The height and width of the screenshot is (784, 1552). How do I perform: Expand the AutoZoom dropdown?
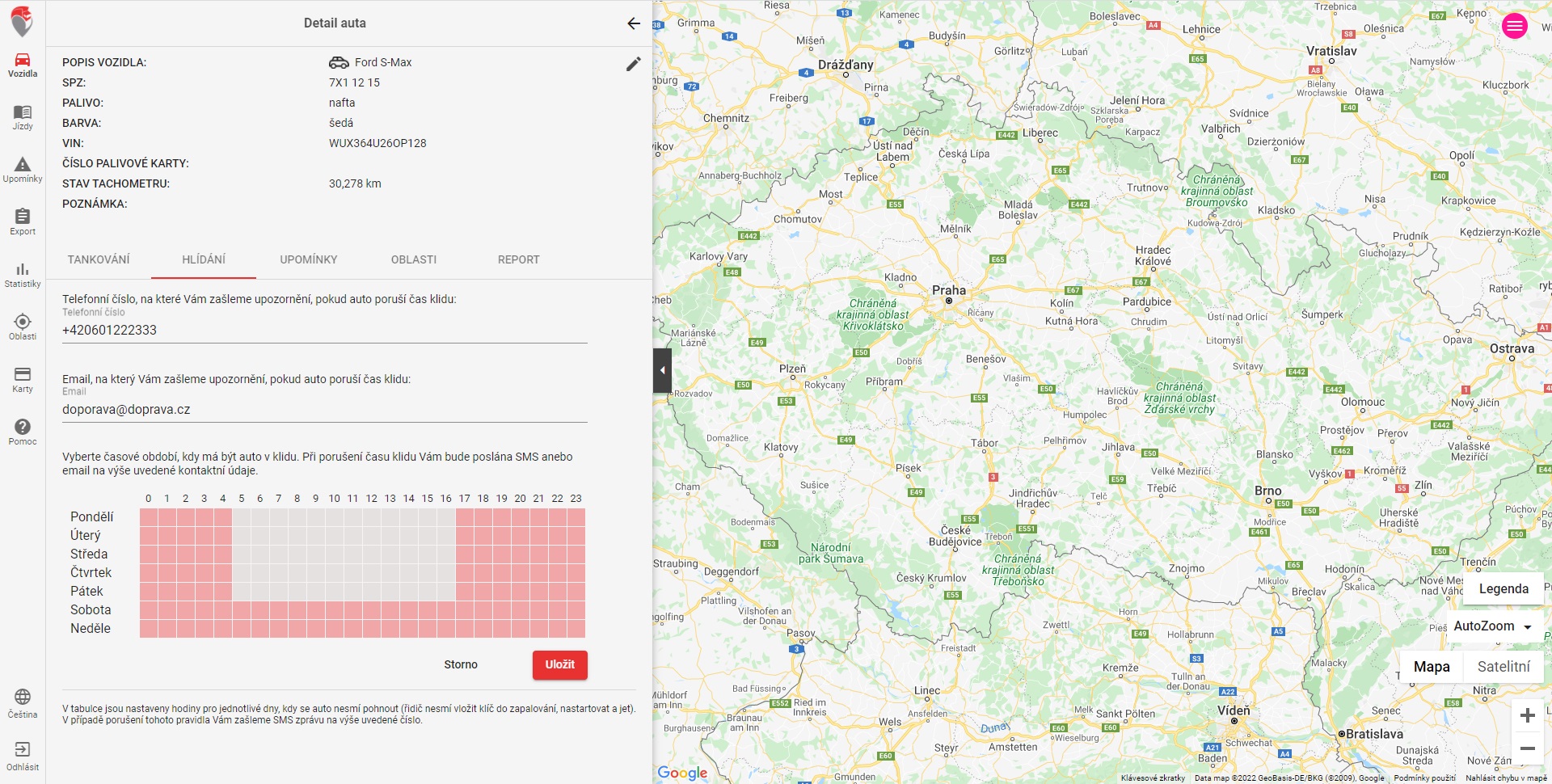pyautogui.click(x=1493, y=626)
